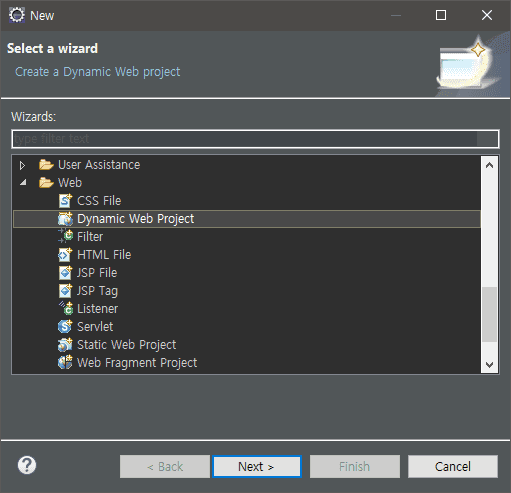Click the Next button
Viewport: 511px width, 493px height.
tap(257, 466)
